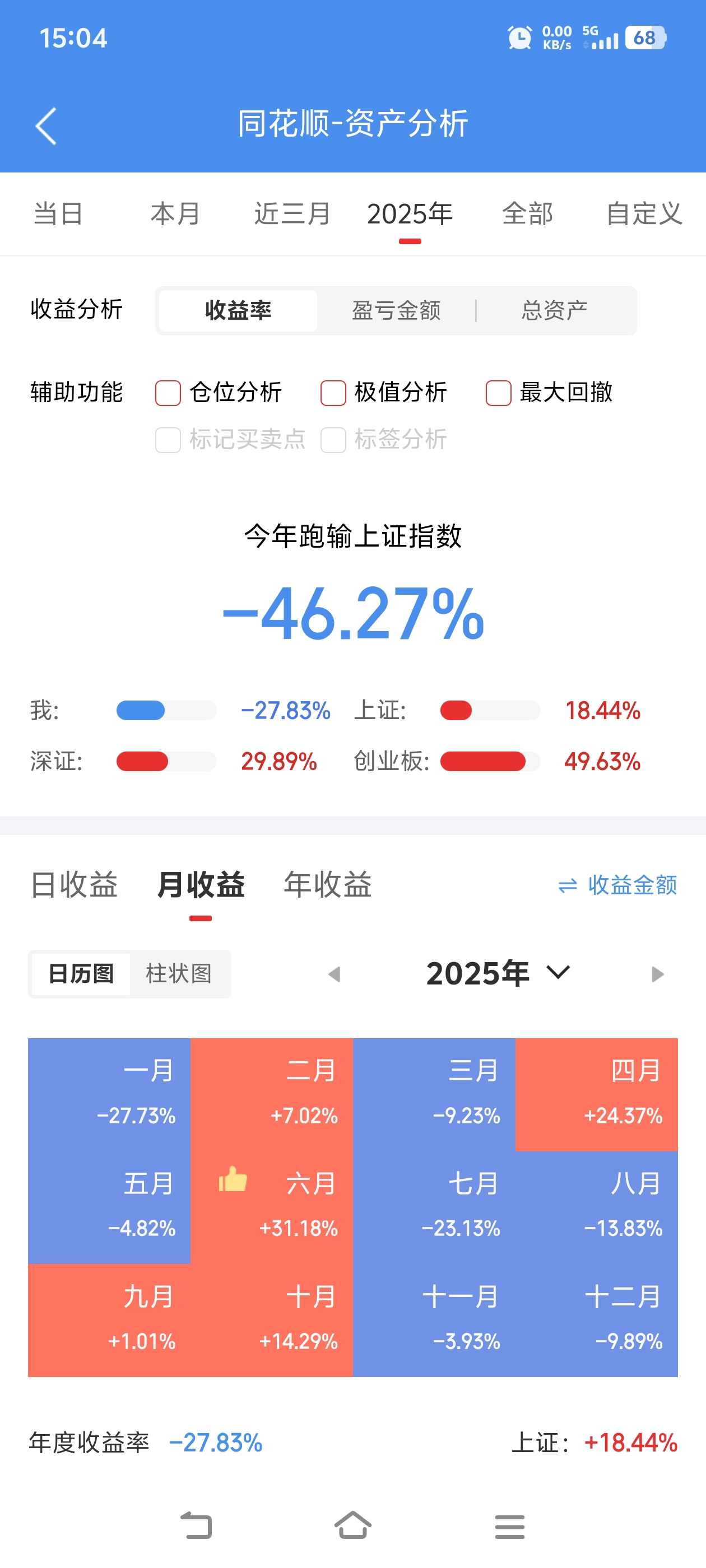
Task: Switch display to 收益金额
Action: 617,885
